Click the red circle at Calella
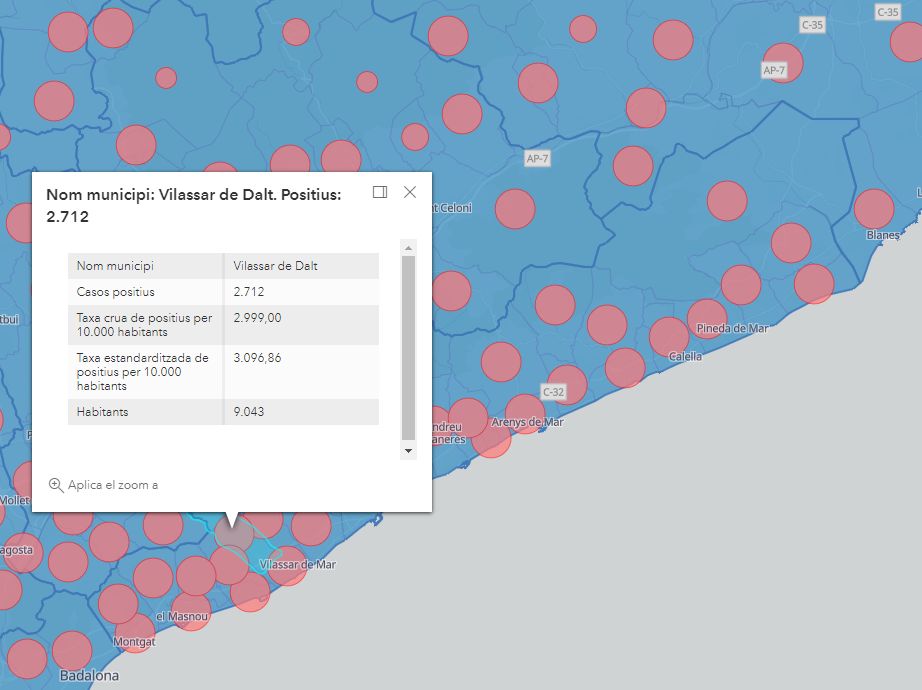 point(669,337)
